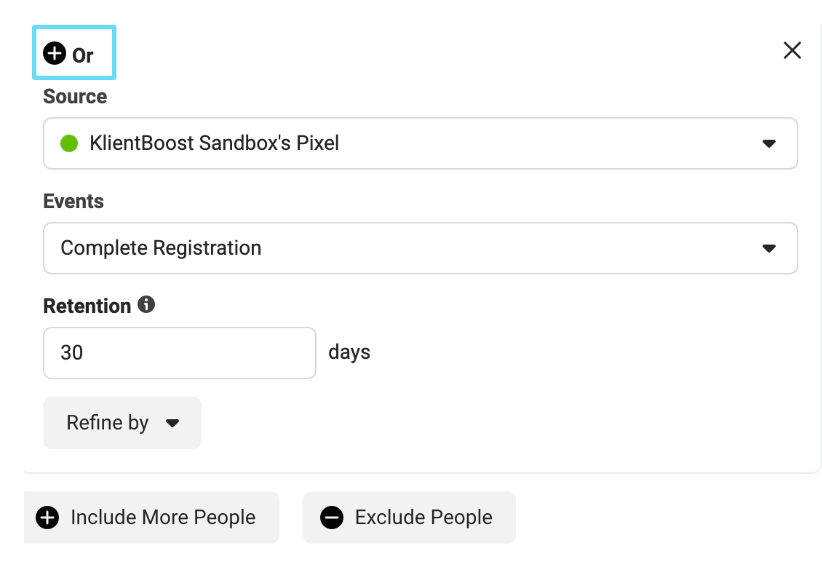The width and height of the screenshot is (822, 561).
Task: Click the Events dropdown caret
Action: tap(769, 249)
